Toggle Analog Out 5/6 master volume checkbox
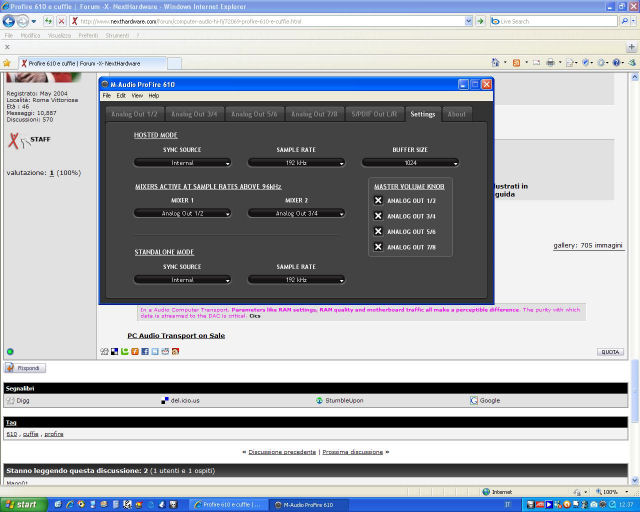 pos(378,232)
